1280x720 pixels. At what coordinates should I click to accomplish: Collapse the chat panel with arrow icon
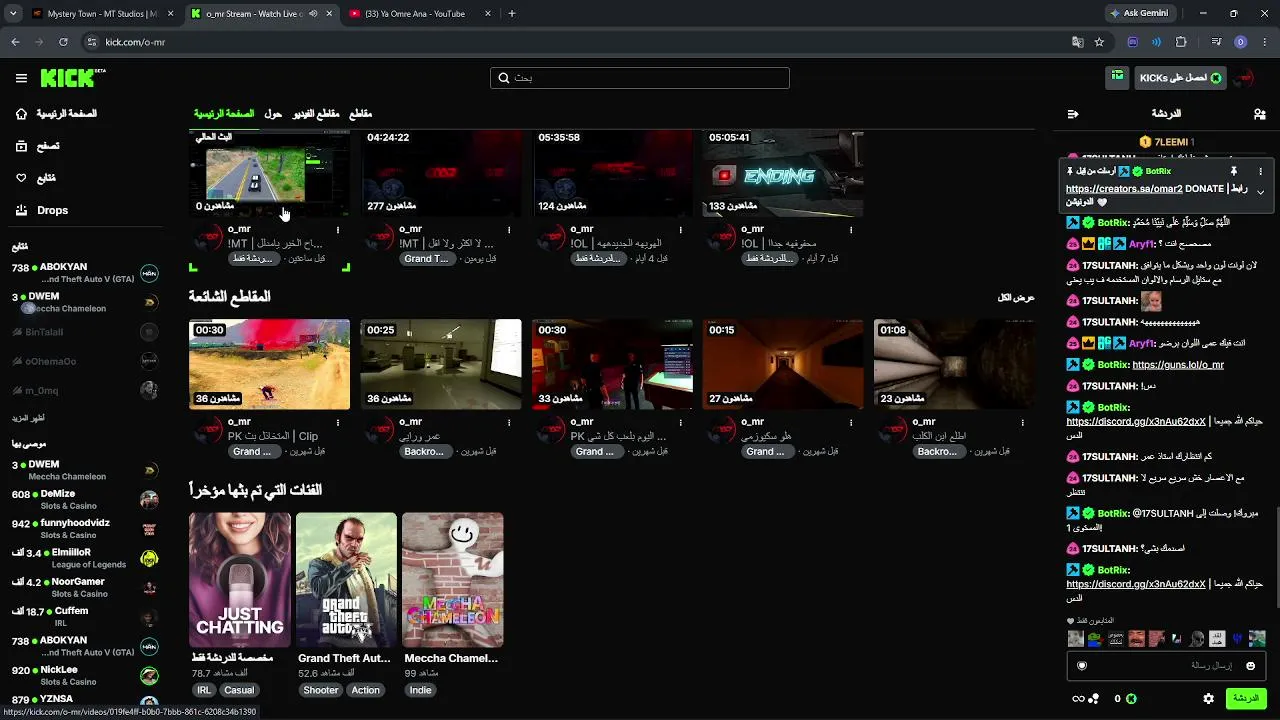[1073, 114]
